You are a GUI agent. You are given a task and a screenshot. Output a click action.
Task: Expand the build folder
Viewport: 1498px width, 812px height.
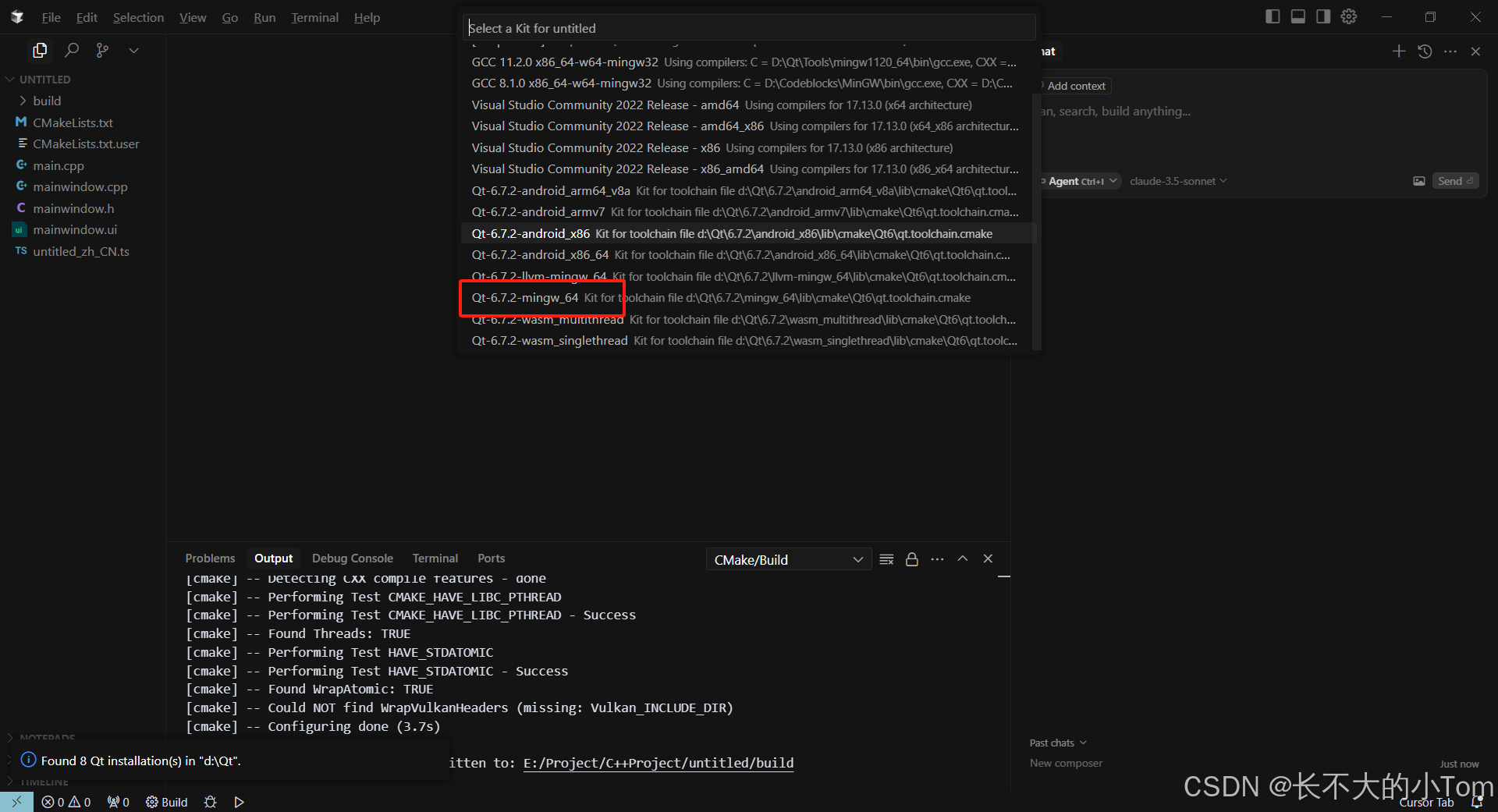coord(83,101)
